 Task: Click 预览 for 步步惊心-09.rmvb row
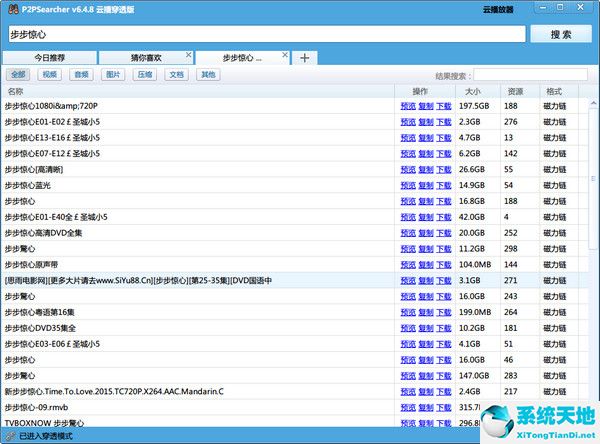click(408, 408)
